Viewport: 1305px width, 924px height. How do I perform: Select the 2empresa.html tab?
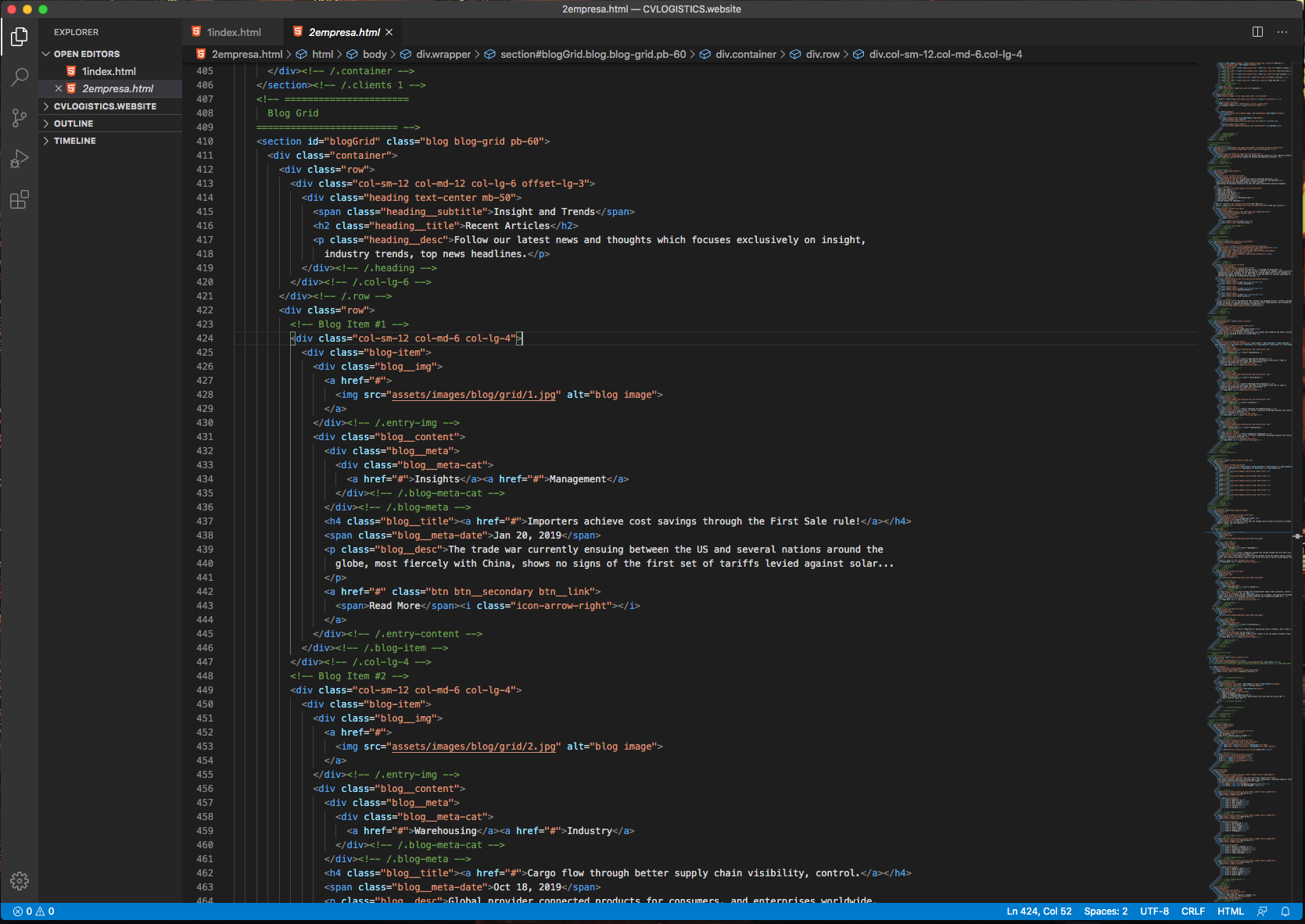coord(344,32)
